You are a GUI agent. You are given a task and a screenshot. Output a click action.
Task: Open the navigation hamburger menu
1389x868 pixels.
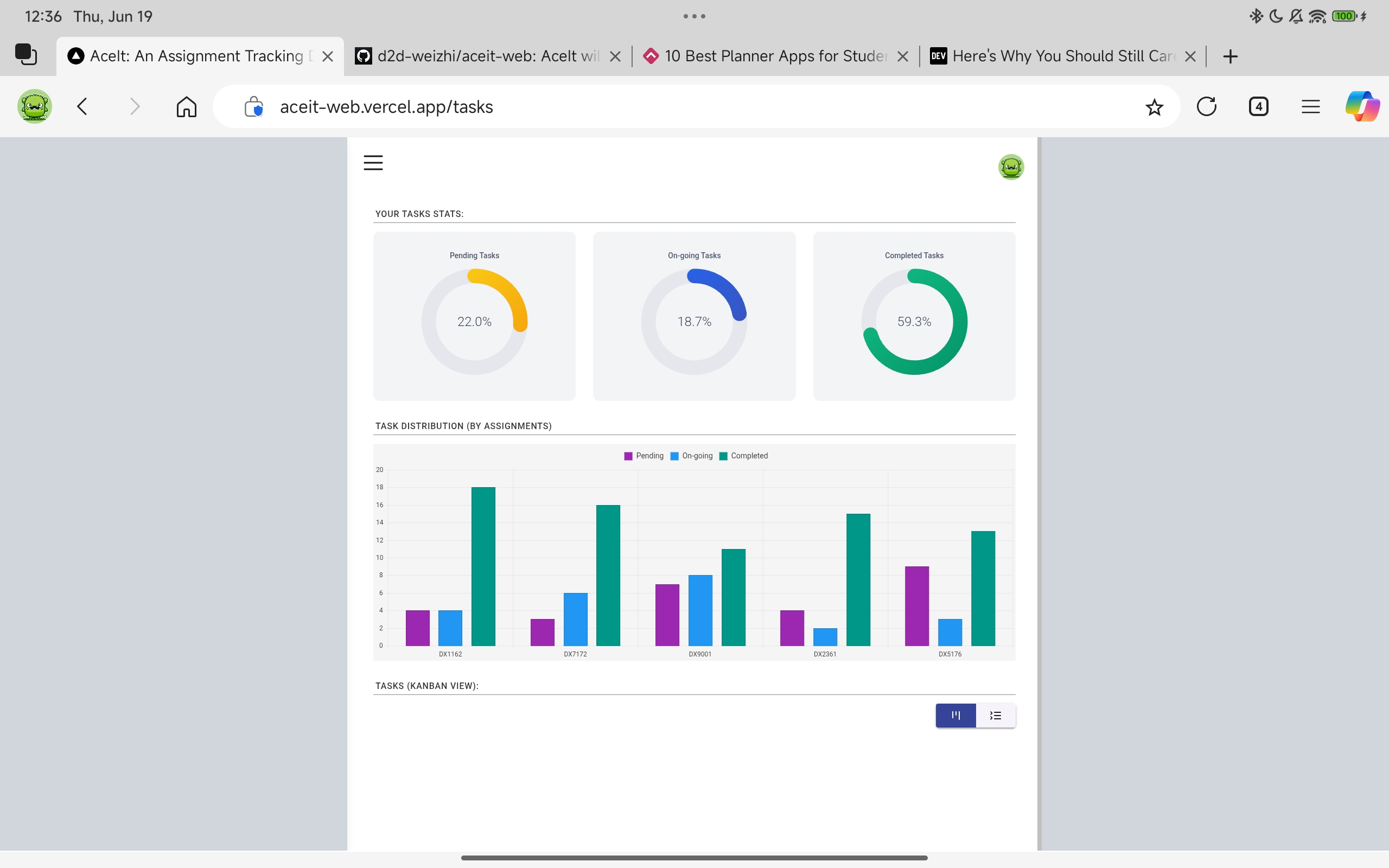point(373,162)
